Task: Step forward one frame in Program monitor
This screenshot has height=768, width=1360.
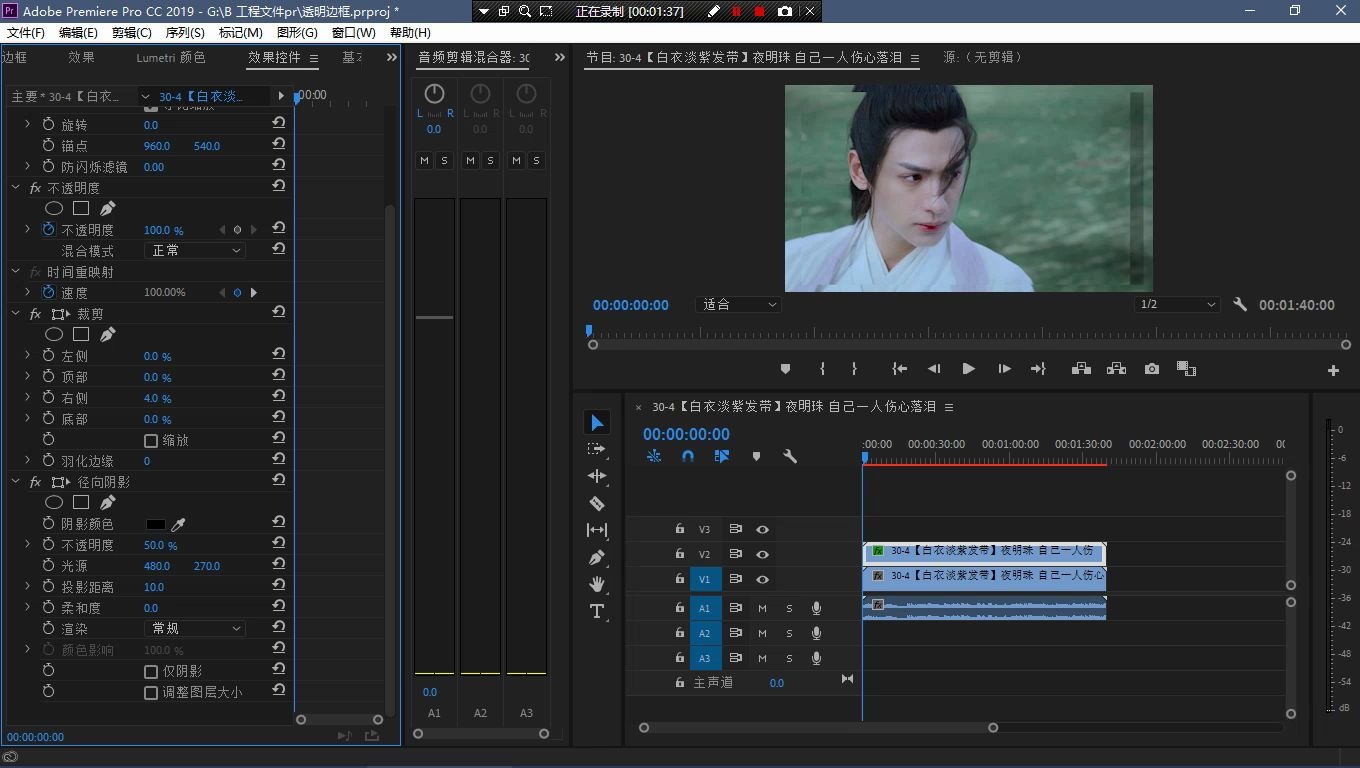Action: click(x=1004, y=369)
